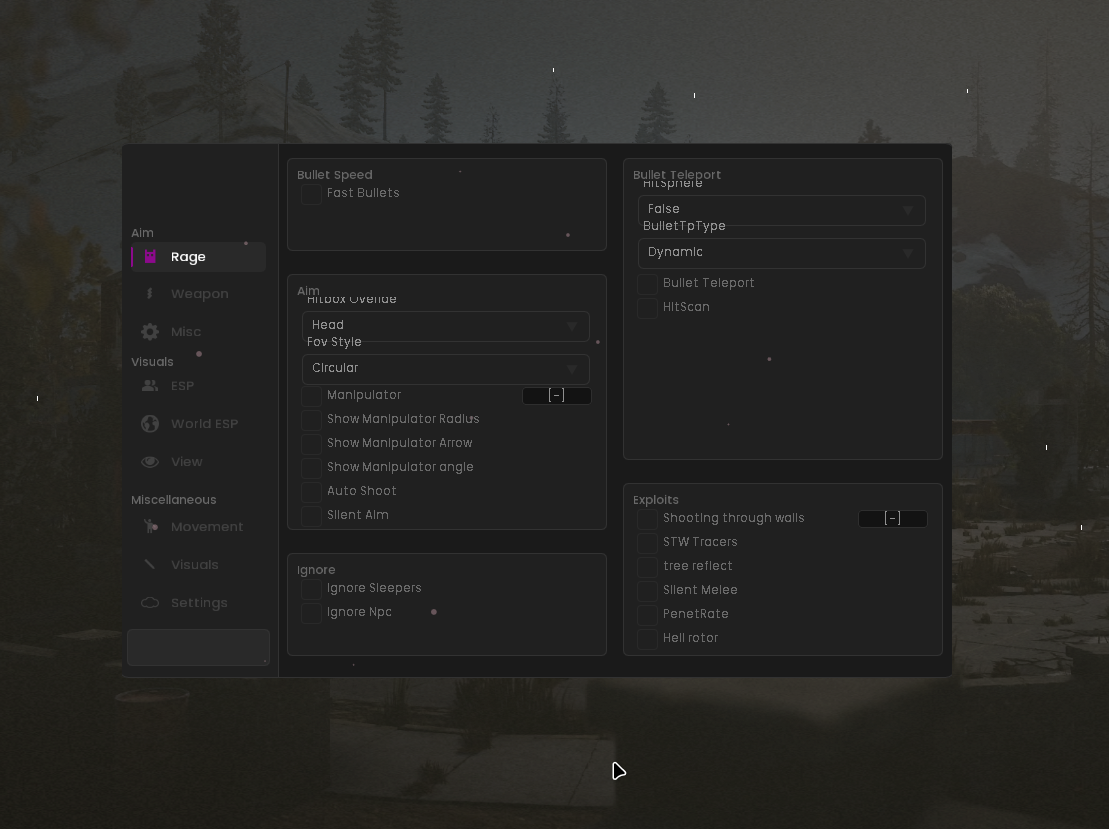Open the Fov Style dropdown showing Circular
1109x829 pixels.
(x=446, y=369)
